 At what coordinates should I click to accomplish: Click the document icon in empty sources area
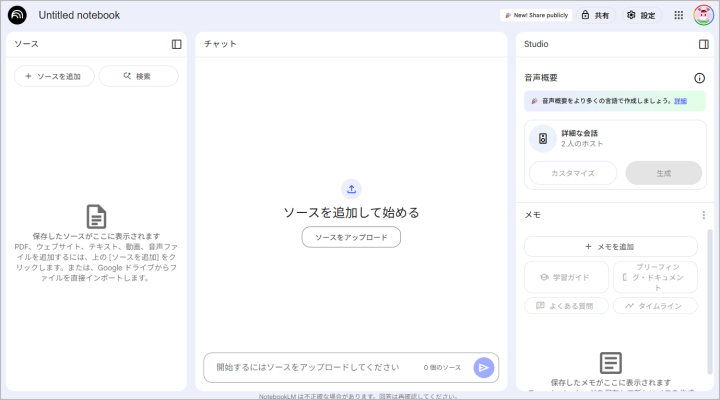point(96,216)
